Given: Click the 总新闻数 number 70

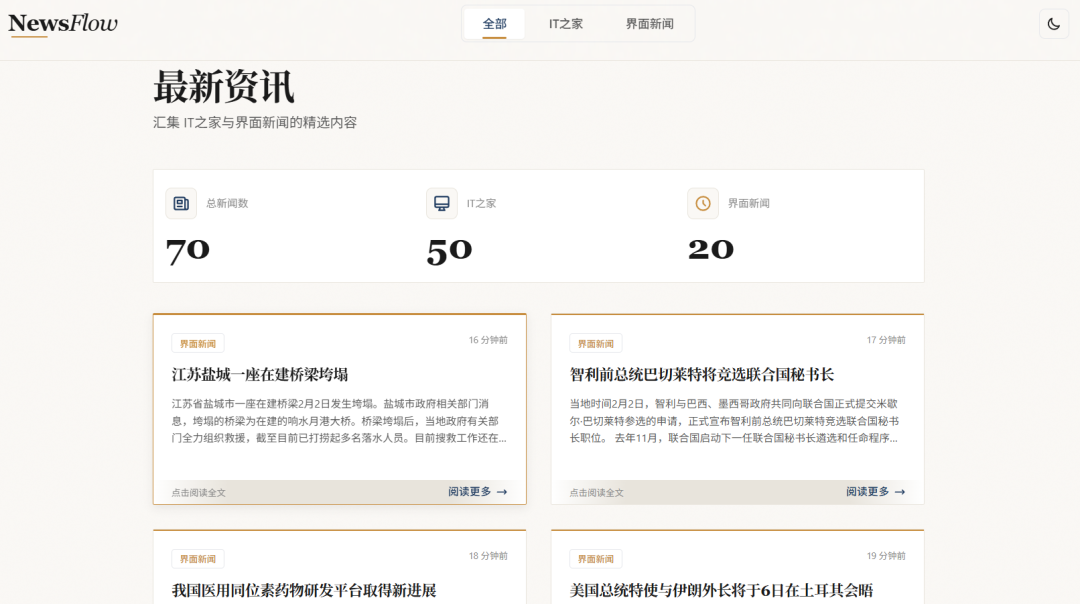Looking at the screenshot, I should pyautogui.click(x=188, y=250).
